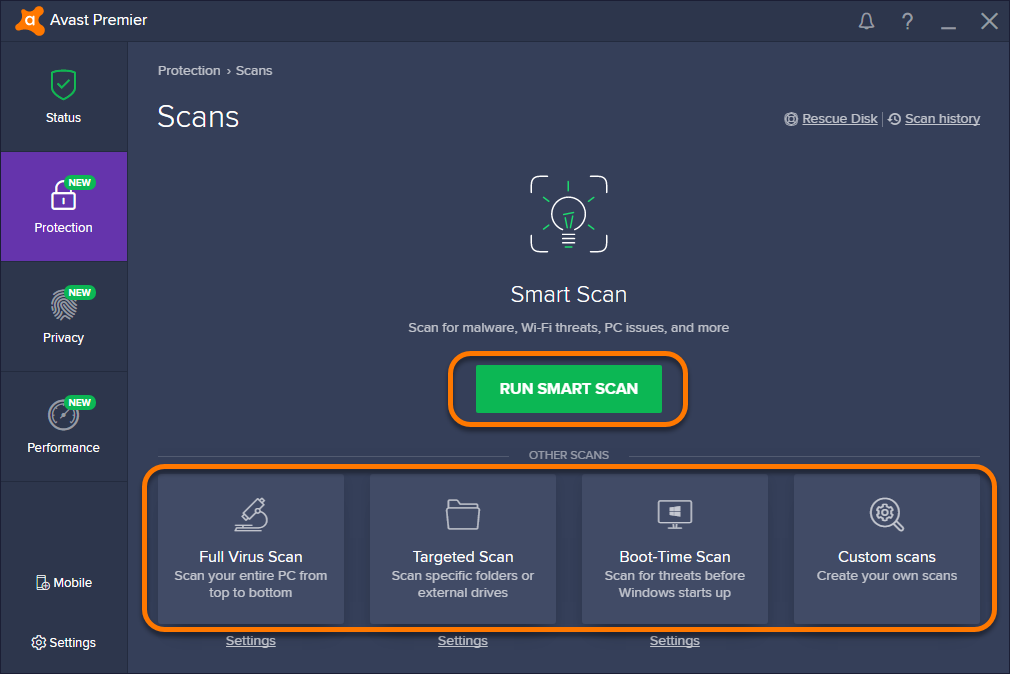Select the Protection tab in sidebar

point(63,207)
